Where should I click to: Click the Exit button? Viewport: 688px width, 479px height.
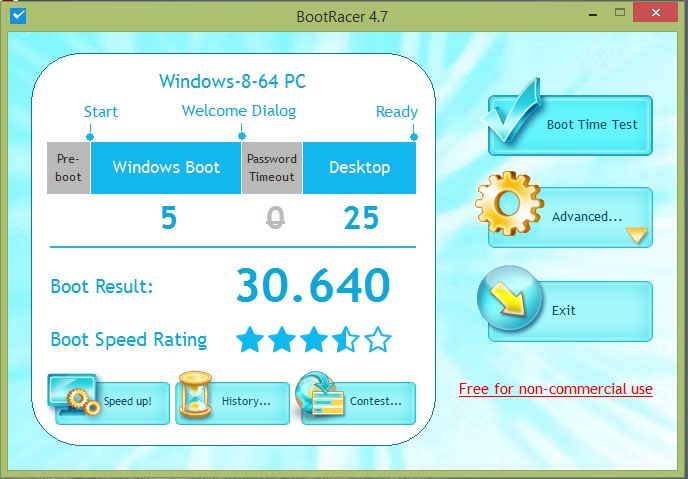coord(570,311)
